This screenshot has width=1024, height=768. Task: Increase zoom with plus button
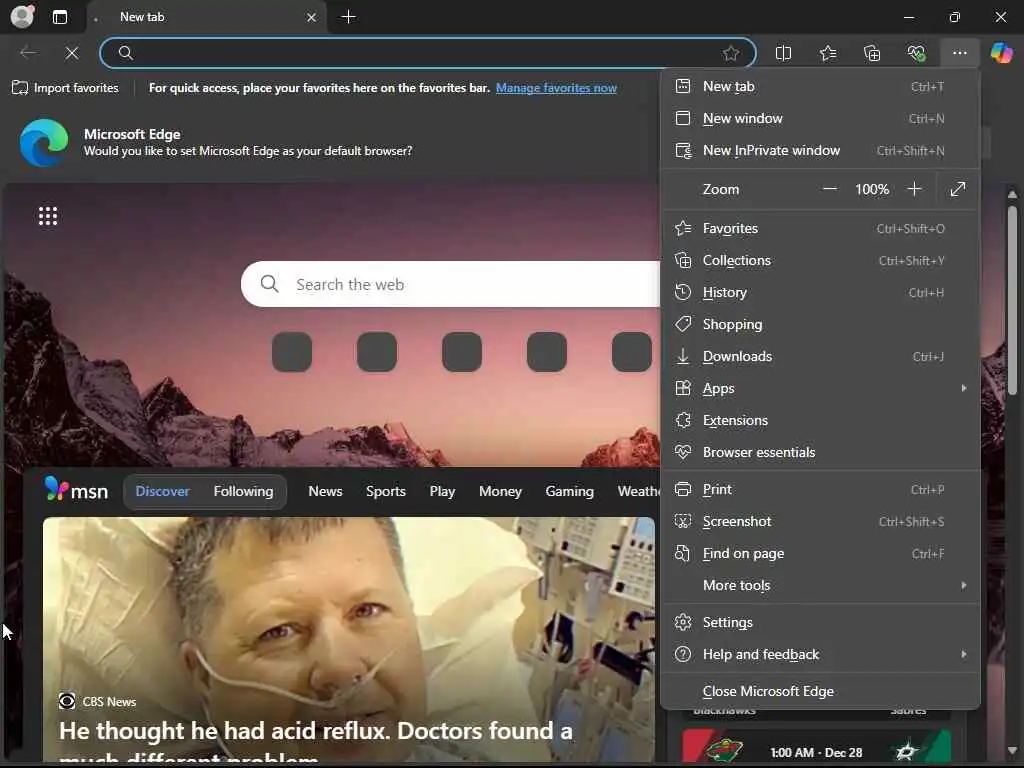[x=914, y=189]
